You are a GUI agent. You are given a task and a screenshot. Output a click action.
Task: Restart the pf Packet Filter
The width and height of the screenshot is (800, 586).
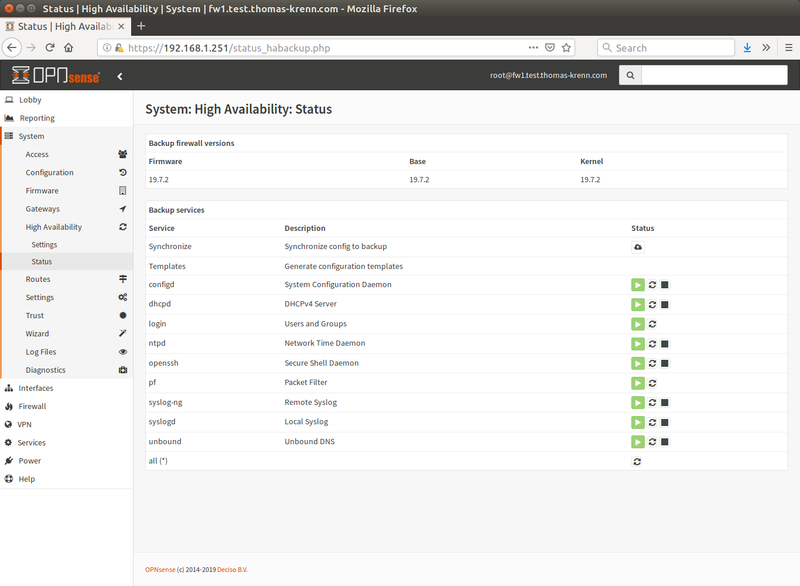(652, 383)
